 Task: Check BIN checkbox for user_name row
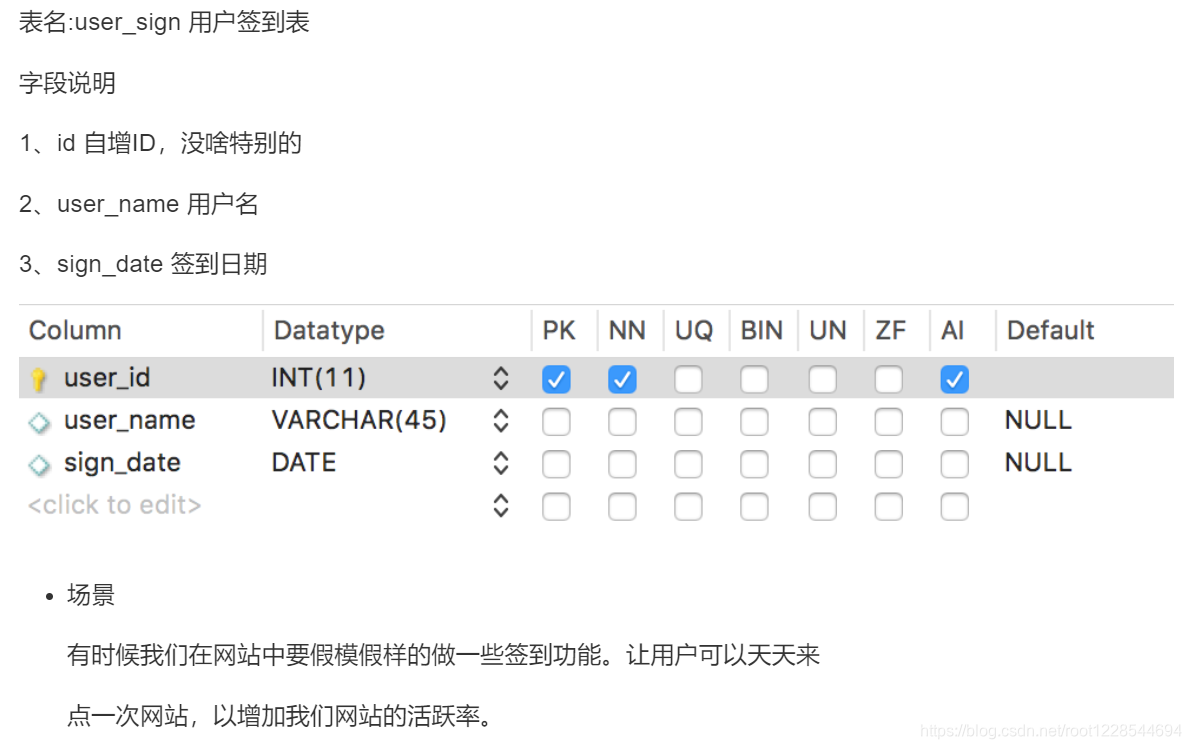[754, 422]
